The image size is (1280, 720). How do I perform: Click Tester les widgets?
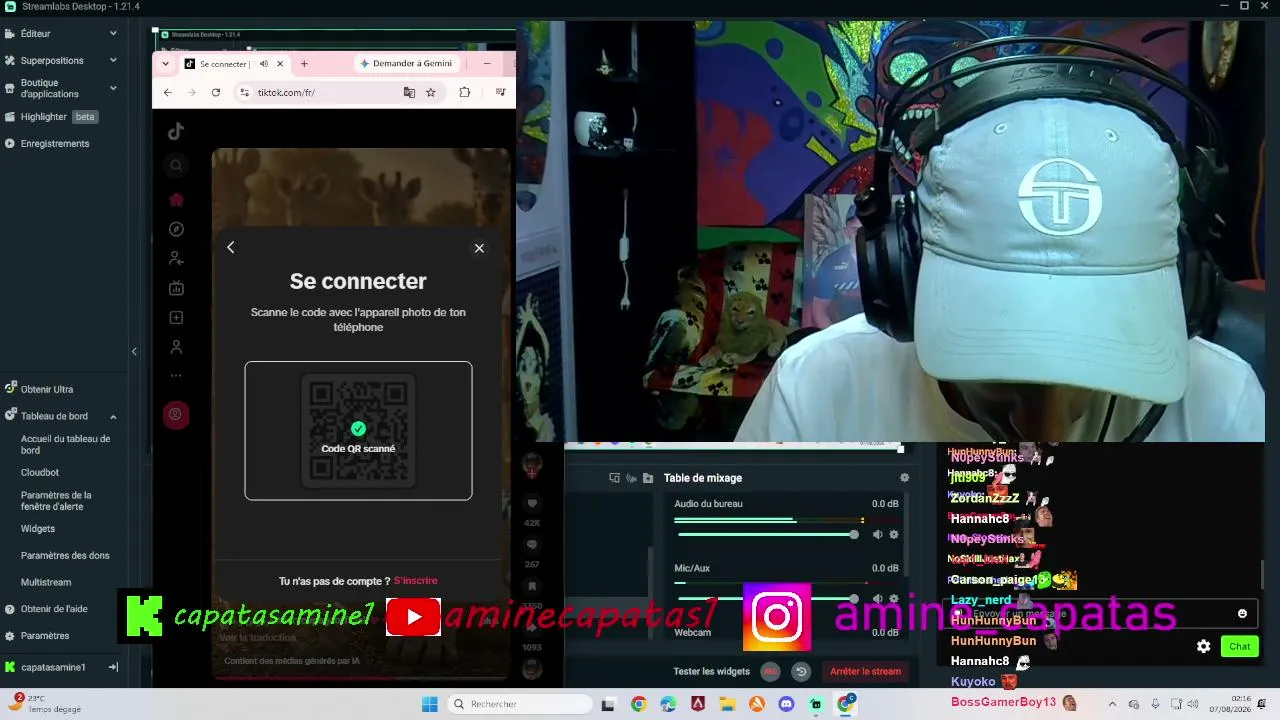tap(712, 671)
